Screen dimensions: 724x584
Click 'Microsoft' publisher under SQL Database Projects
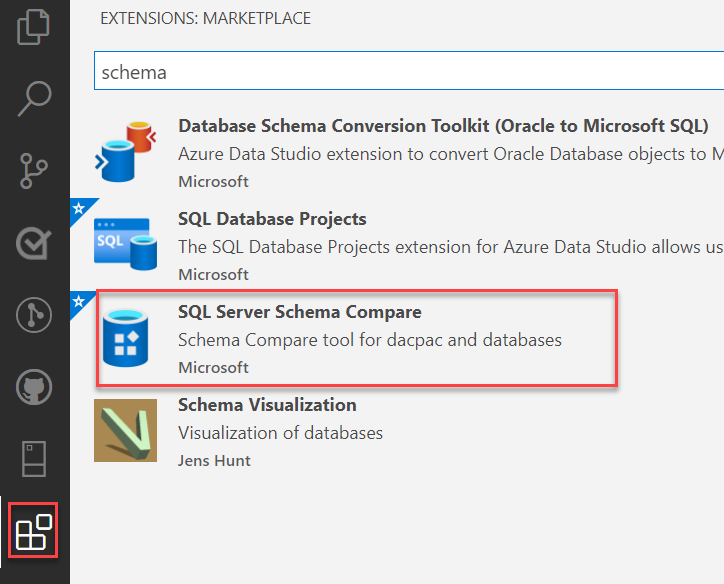[x=213, y=274]
